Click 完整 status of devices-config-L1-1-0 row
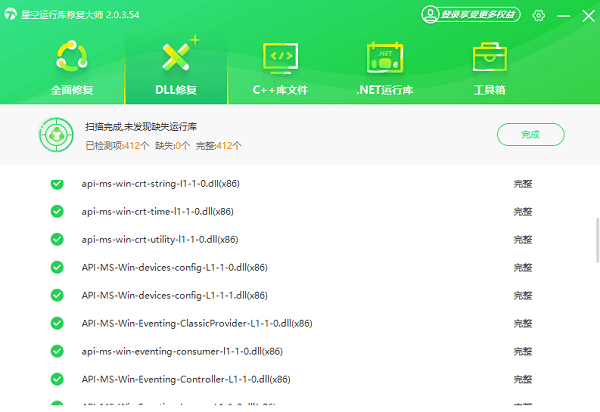 (523, 267)
